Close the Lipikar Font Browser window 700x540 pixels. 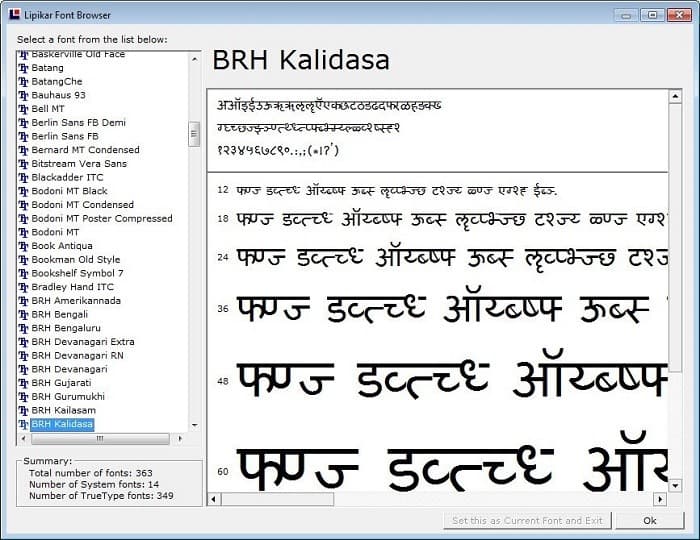(x=678, y=15)
